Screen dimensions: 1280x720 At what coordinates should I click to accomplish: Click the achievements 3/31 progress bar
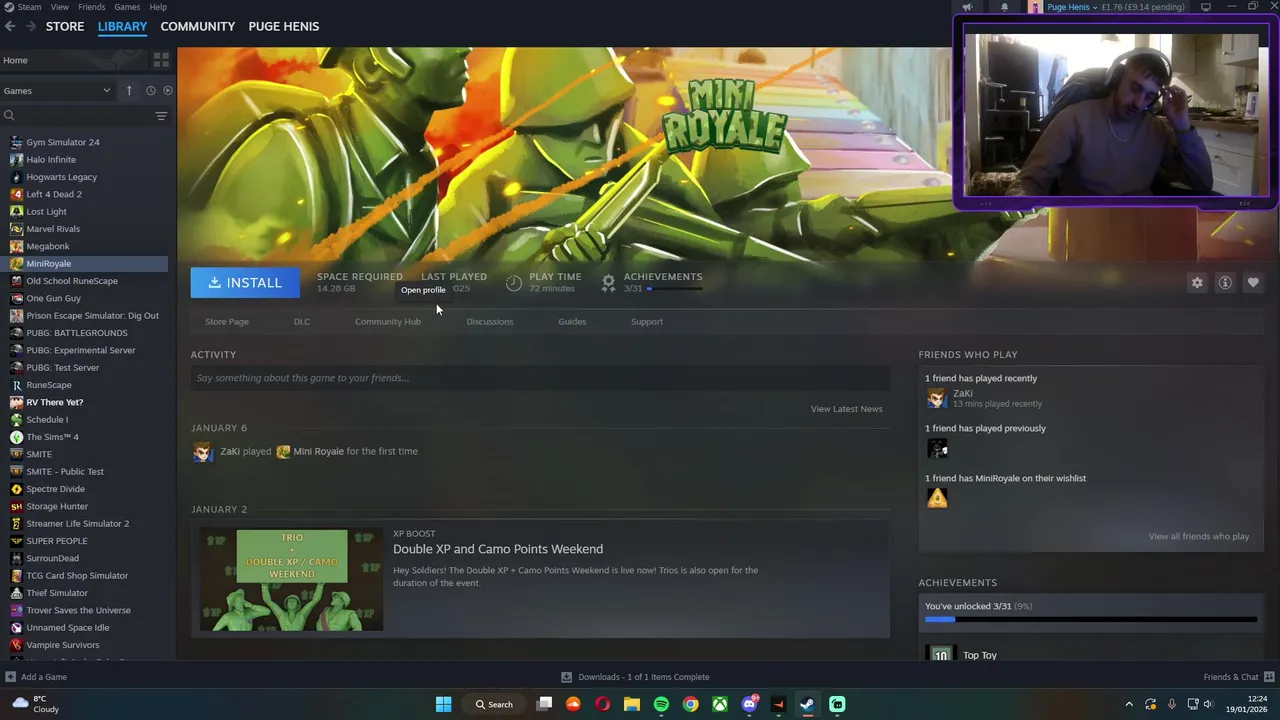(x=1091, y=620)
